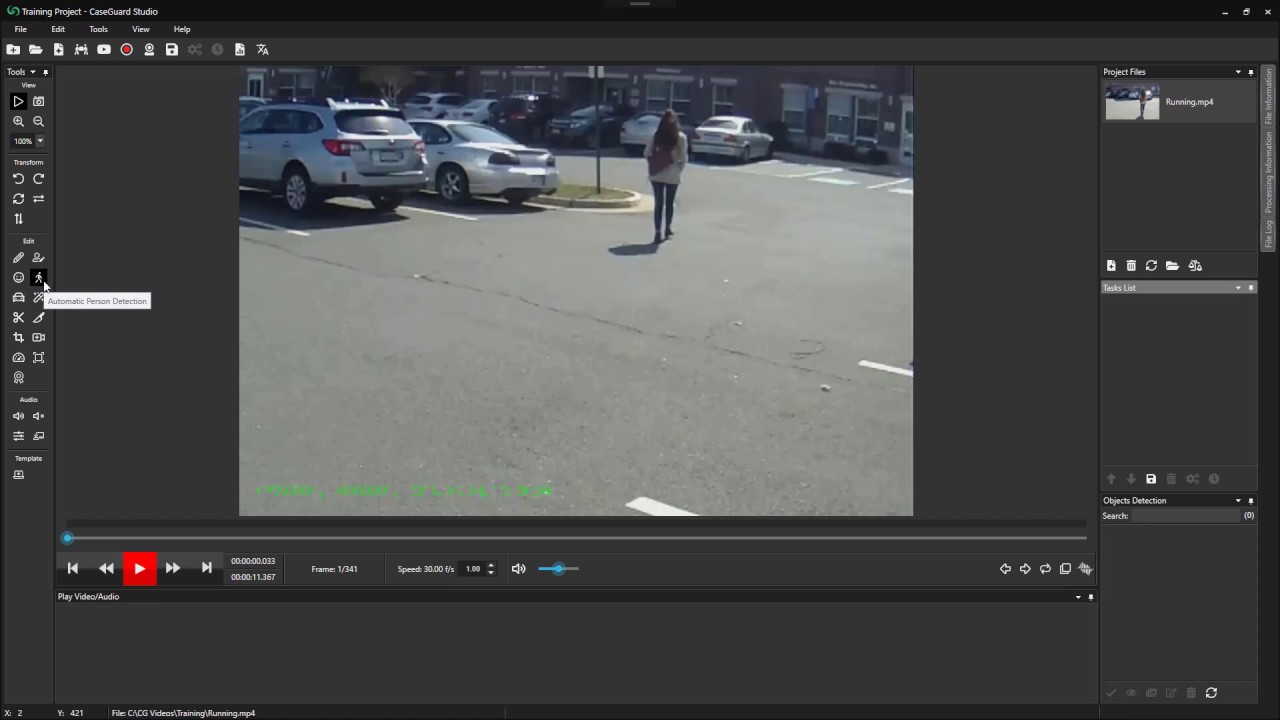This screenshot has height=720, width=1280.
Task: Click the flip horizontal arrows tool
Action: (x=39, y=199)
